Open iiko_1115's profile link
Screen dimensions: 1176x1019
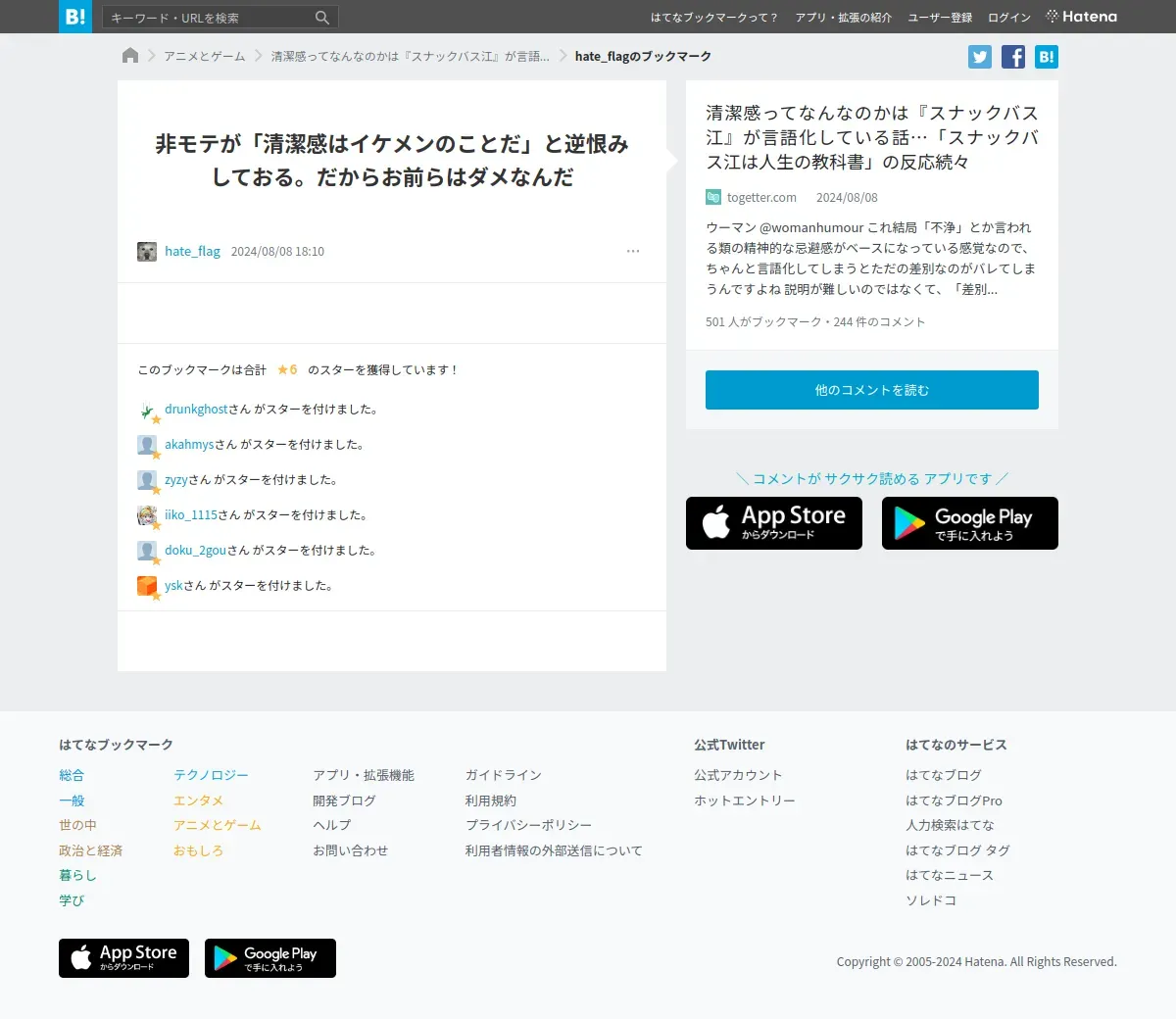click(x=191, y=515)
